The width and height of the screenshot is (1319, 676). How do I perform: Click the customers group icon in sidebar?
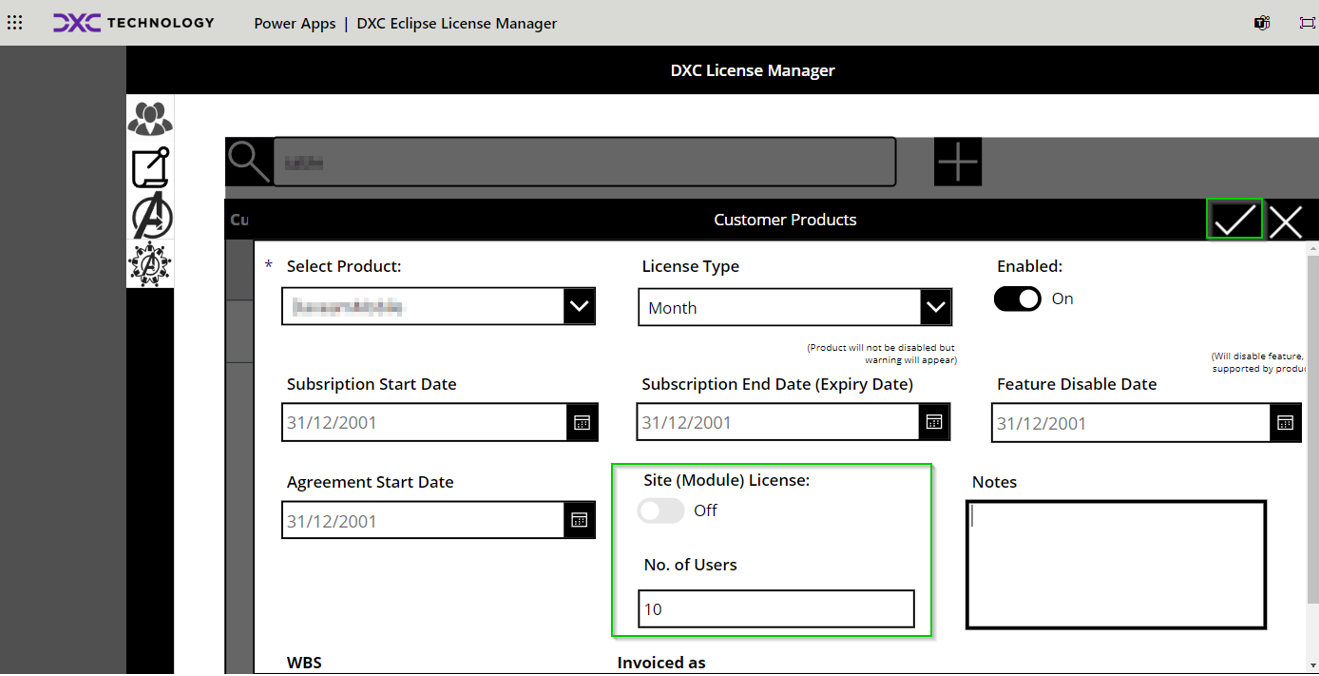pos(150,119)
